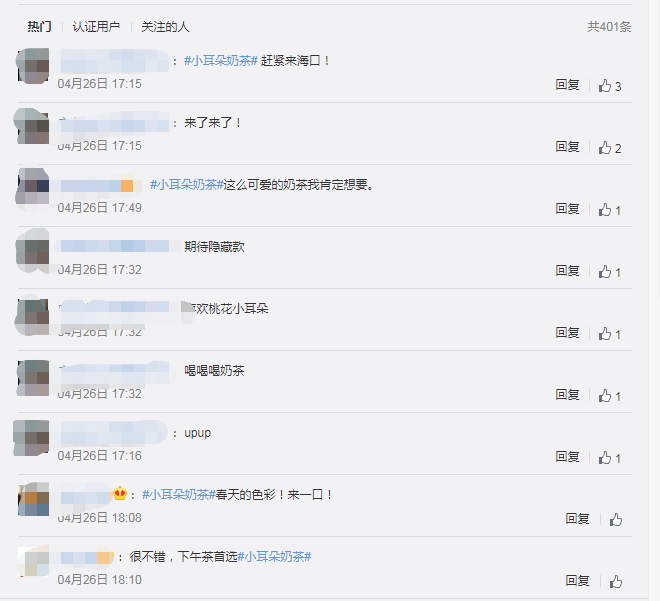This screenshot has height=601, width=660.
Task: Open avatar of the '来了来了！' commenter
Action: [32, 127]
